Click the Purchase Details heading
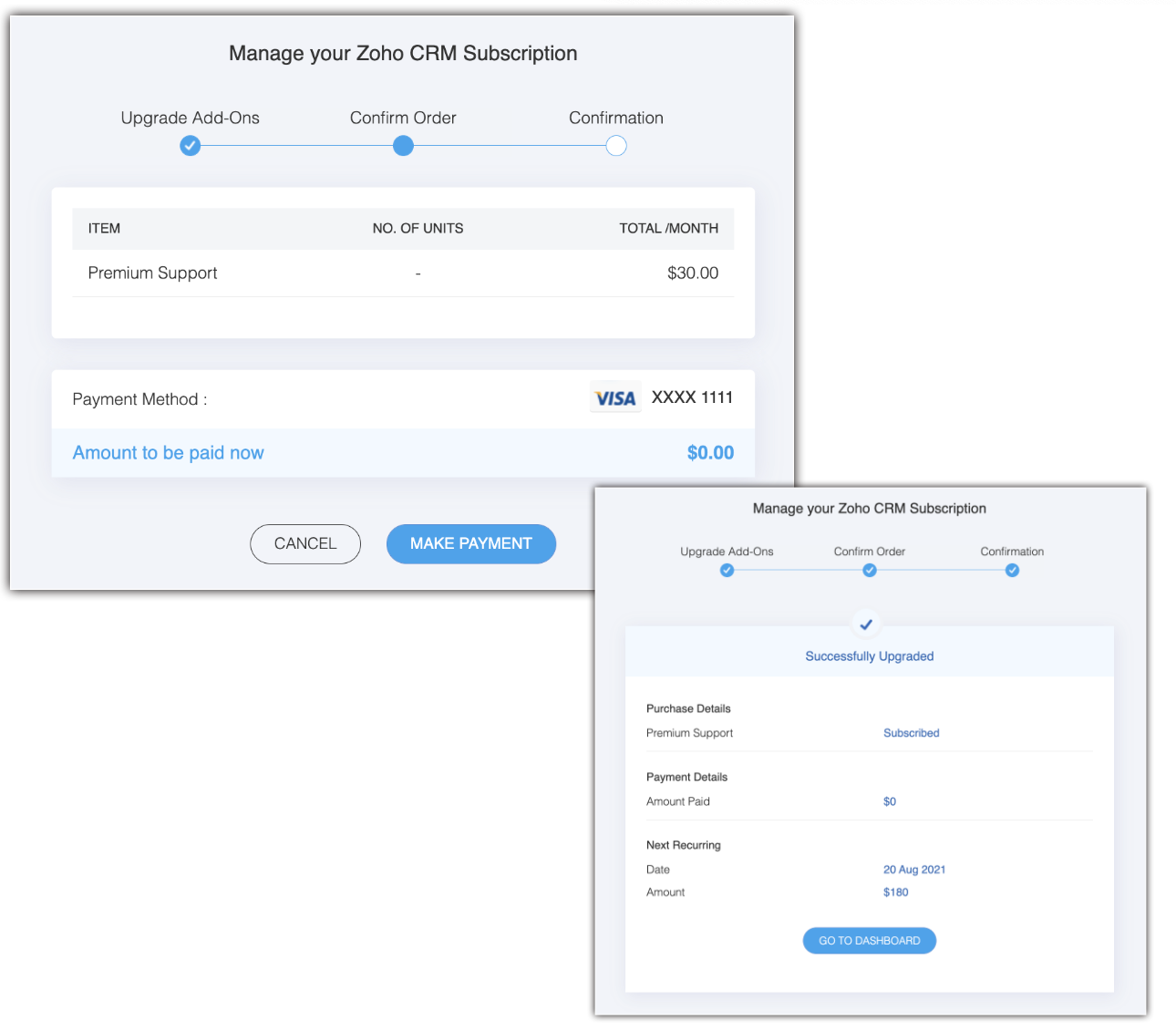 click(688, 708)
